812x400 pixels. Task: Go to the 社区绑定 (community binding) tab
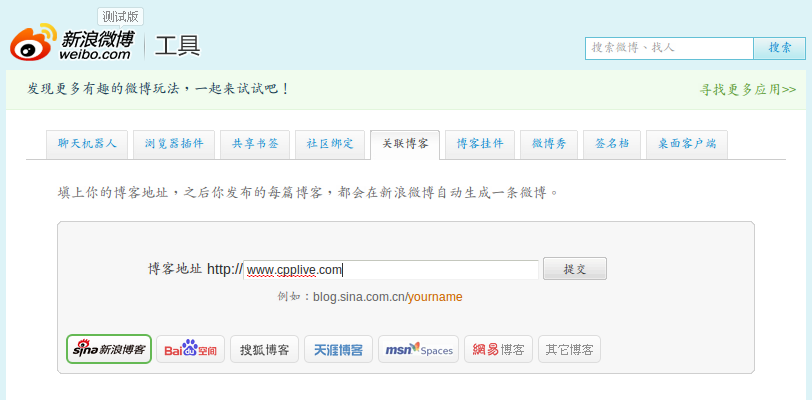[330, 144]
